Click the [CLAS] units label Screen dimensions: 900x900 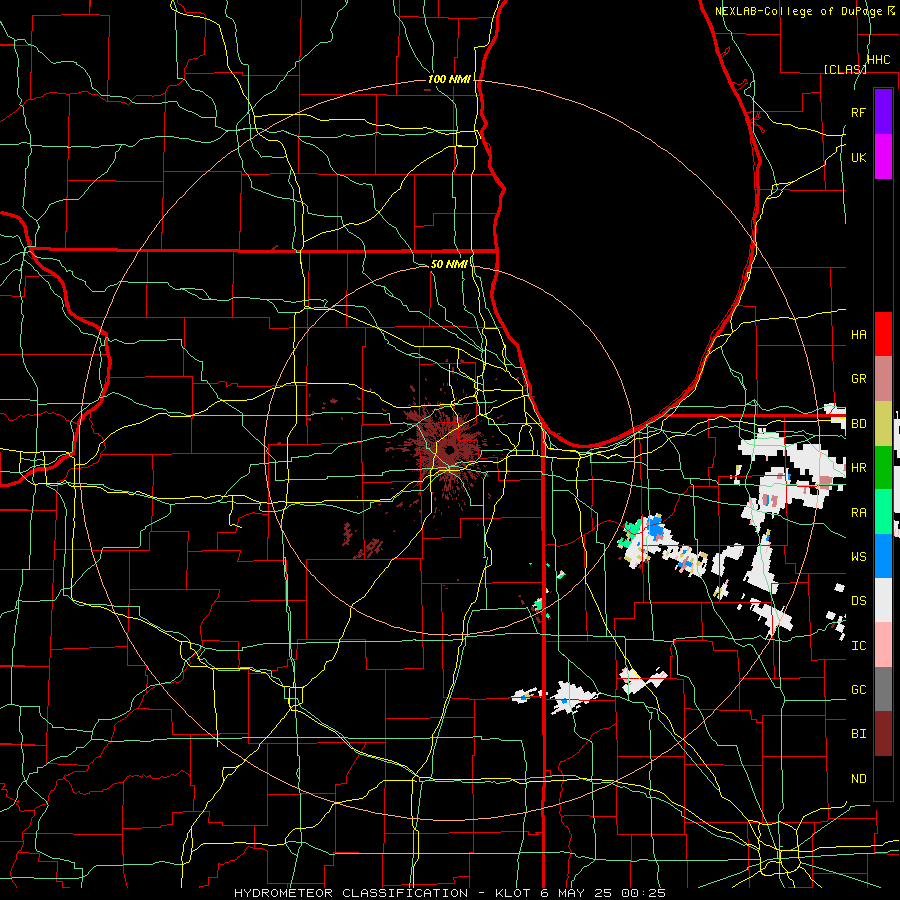click(845, 69)
